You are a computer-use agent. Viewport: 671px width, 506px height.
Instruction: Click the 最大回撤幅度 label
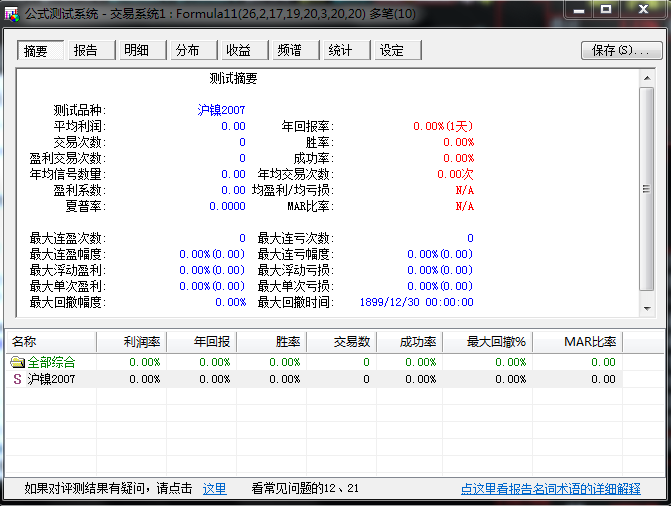(67, 302)
